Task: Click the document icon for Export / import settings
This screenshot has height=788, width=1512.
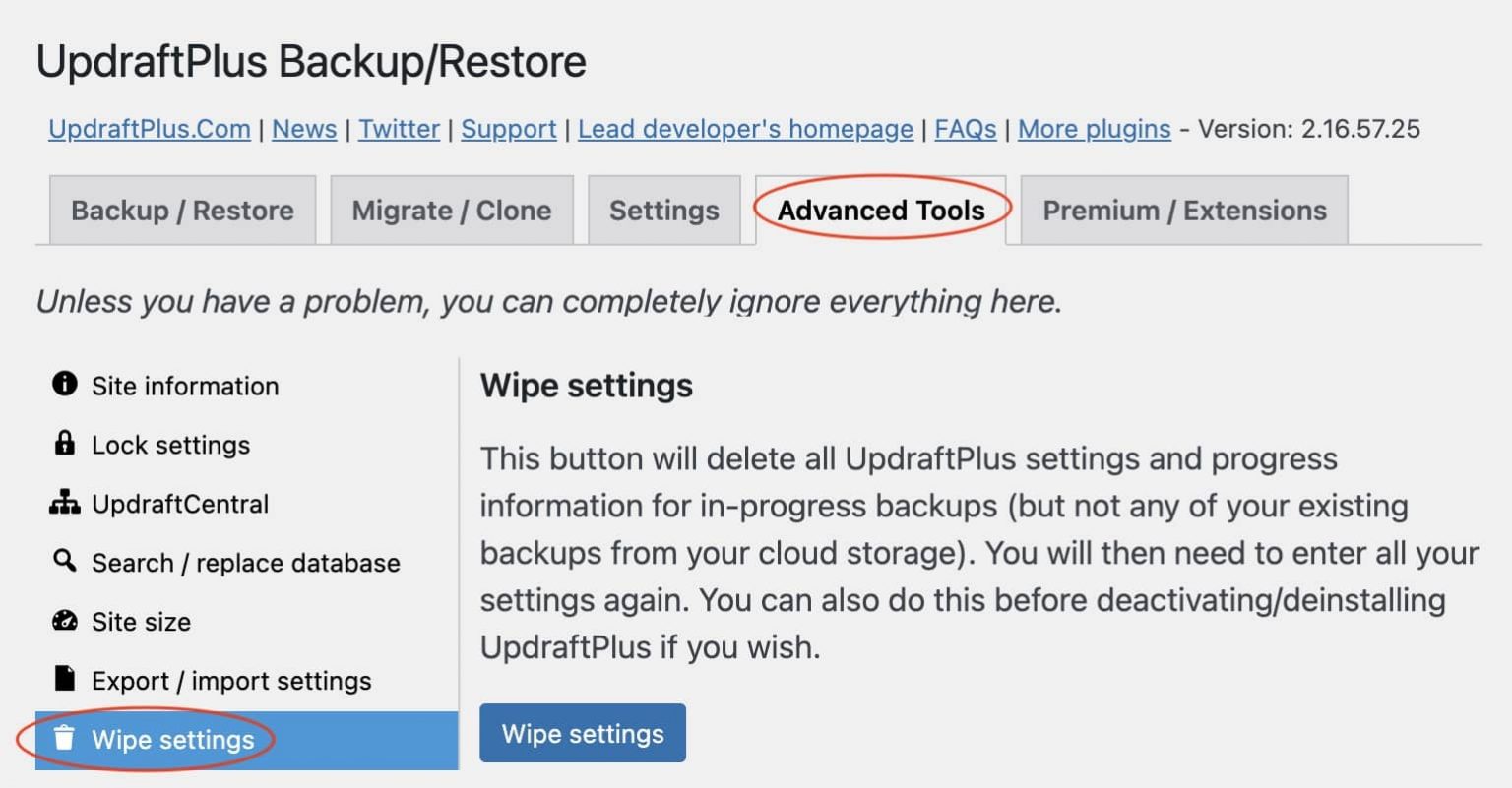Action: [x=64, y=680]
